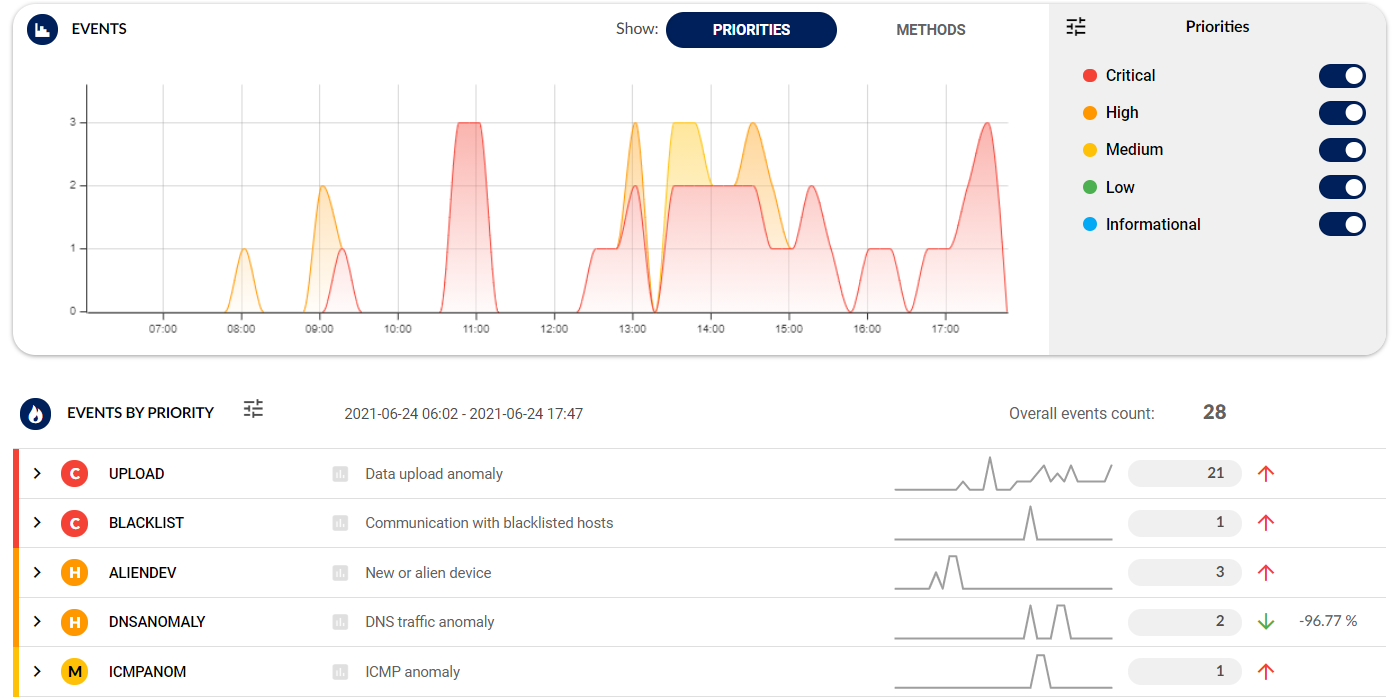The image size is (1400, 700).
Task: Turn off the High priority toggle
Action: 1341,113
